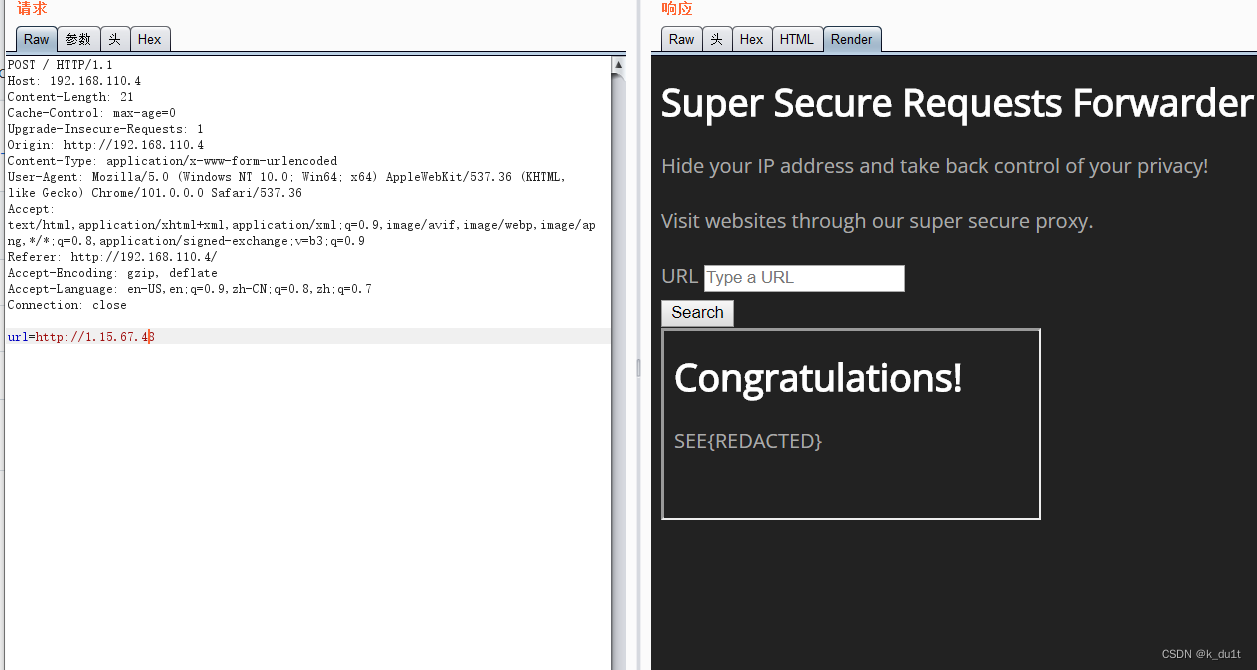
Task: Click scroll-up arrow of request pane scrollbar
Action: click(x=618, y=65)
